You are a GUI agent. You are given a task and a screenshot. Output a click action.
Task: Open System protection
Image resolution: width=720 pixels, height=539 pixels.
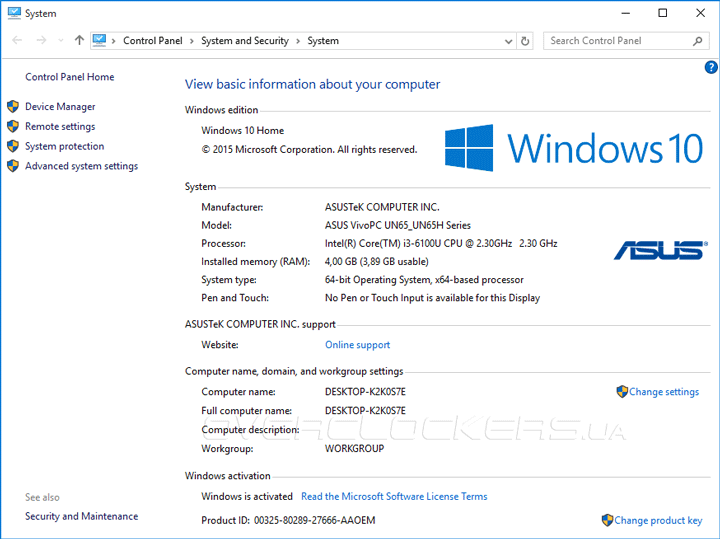click(64, 146)
